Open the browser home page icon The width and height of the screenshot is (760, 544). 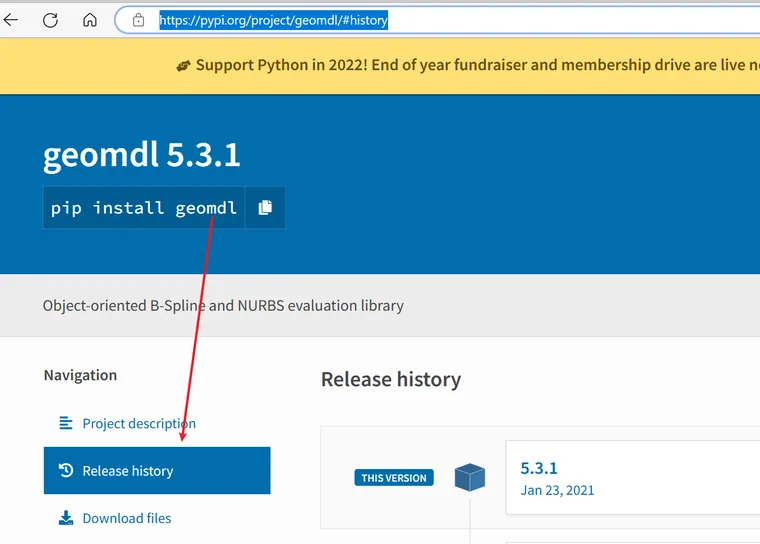pos(90,20)
